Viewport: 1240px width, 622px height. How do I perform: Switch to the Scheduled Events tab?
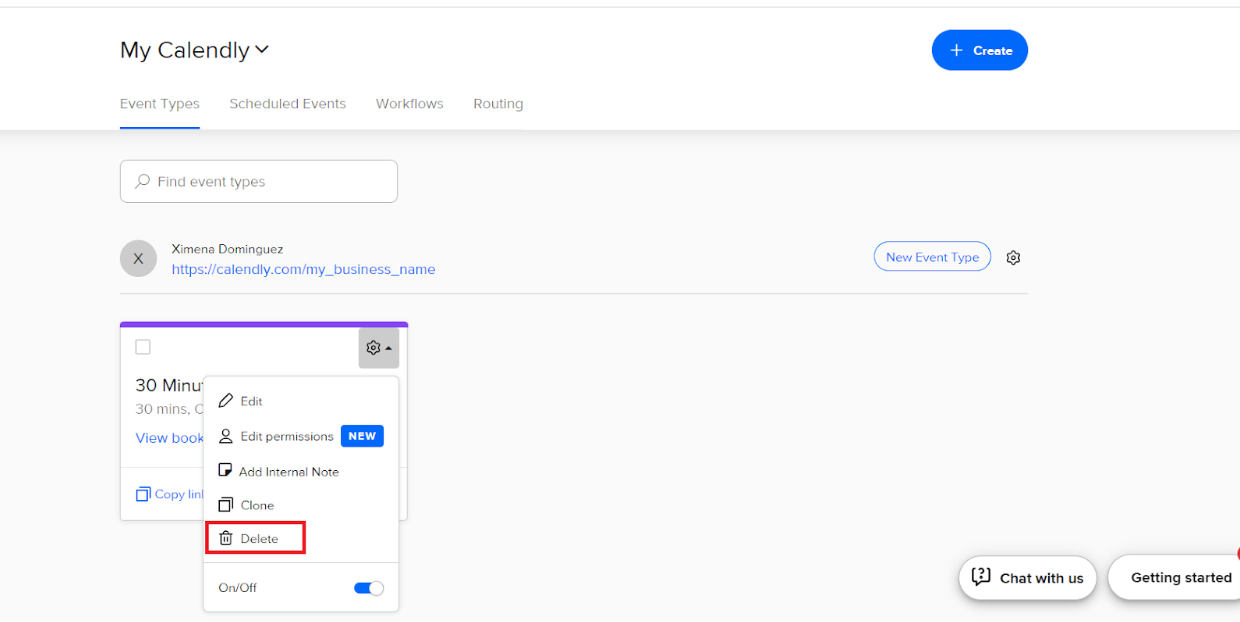pos(287,104)
